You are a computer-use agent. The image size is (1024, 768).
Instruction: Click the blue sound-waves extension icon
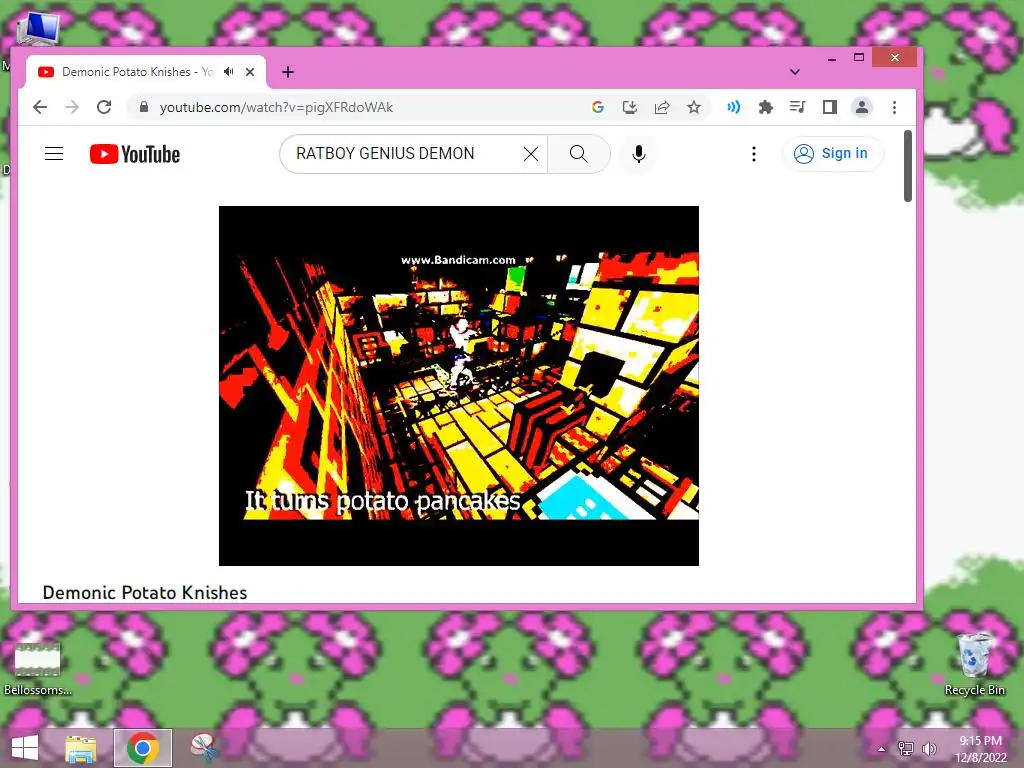click(x=733, y=107)
